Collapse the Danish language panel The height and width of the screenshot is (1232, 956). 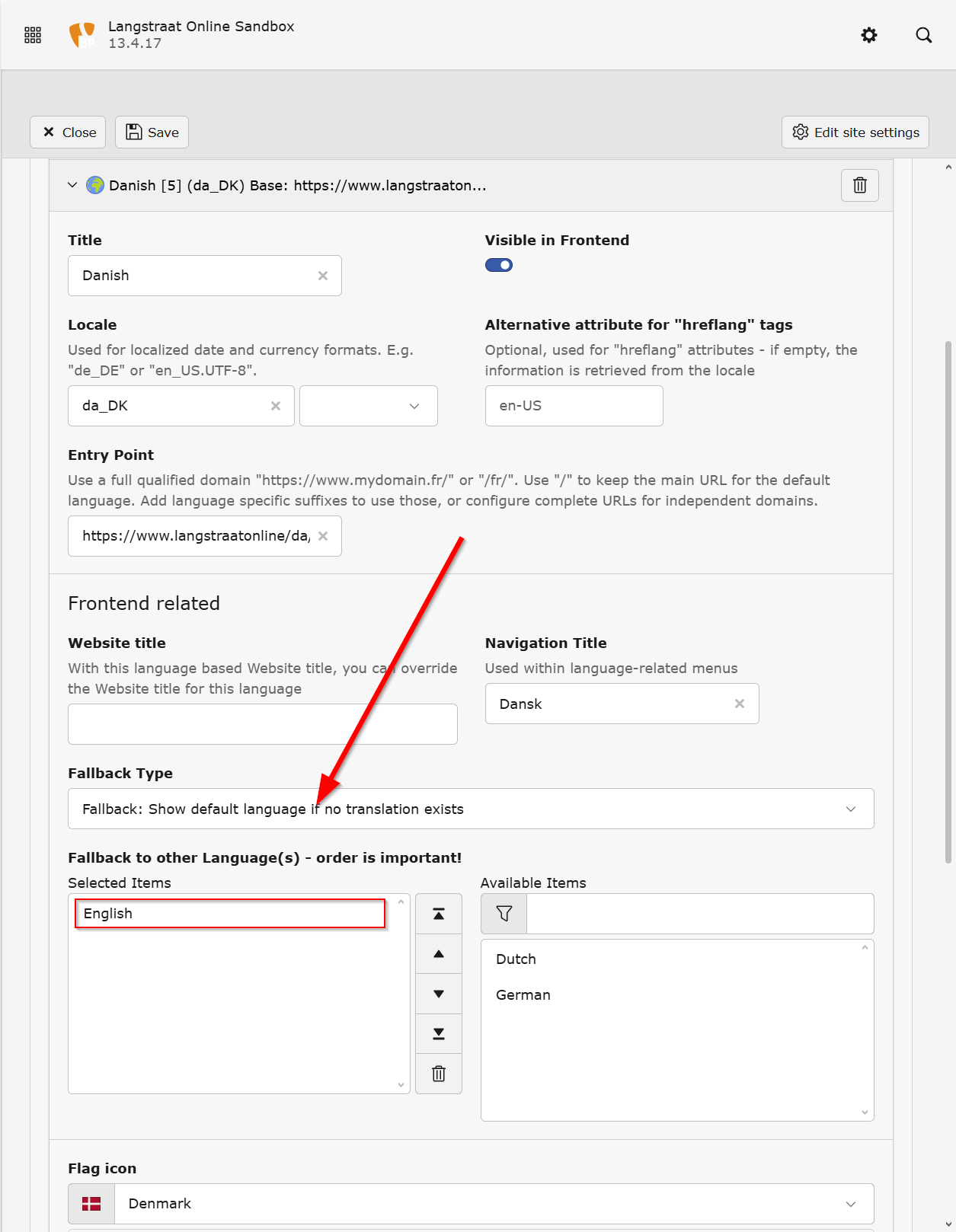[72, 185]
